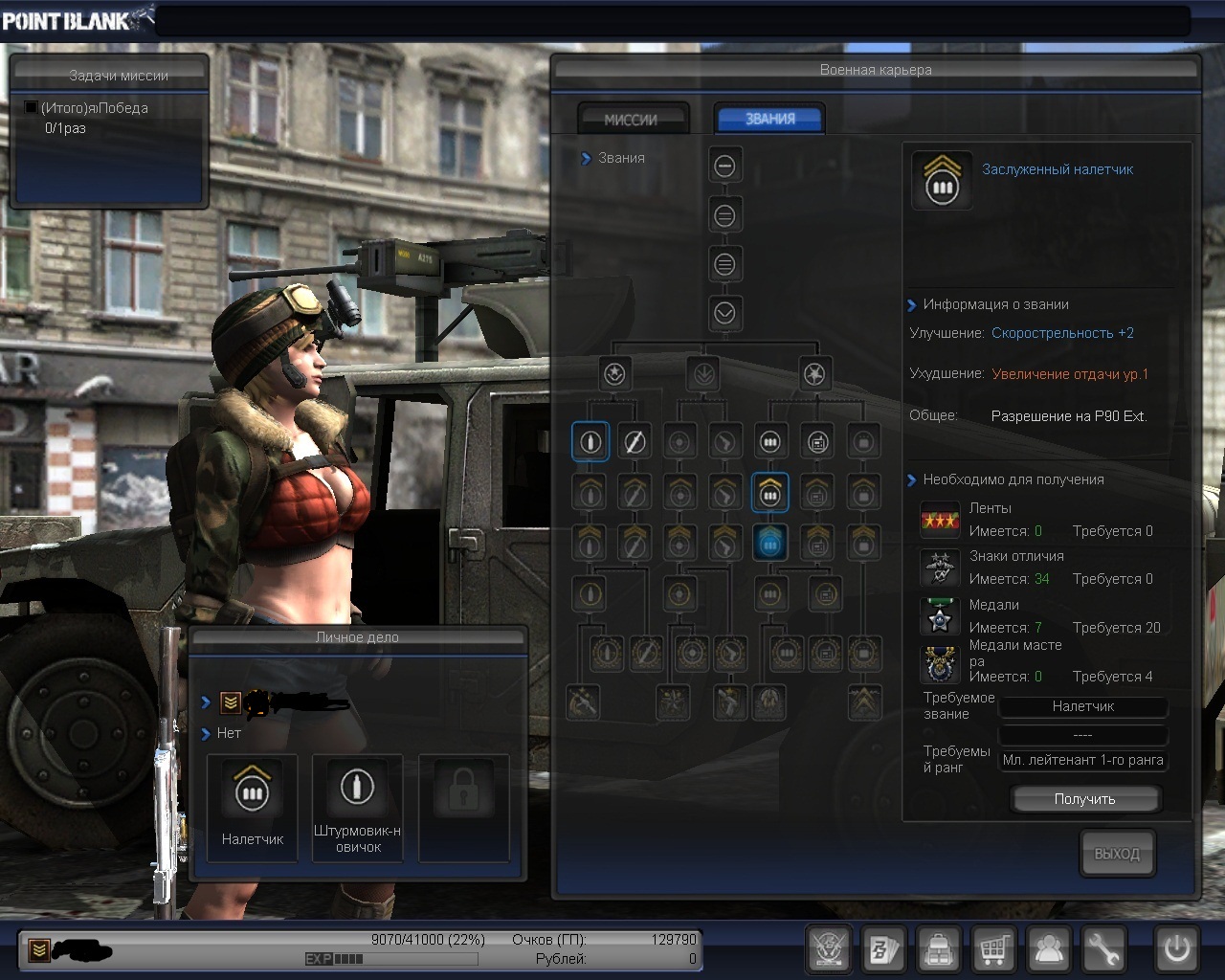Click the Информация о звании heading
The width and height of the screenshot is (1225, 980).
[x=995, y=304]
